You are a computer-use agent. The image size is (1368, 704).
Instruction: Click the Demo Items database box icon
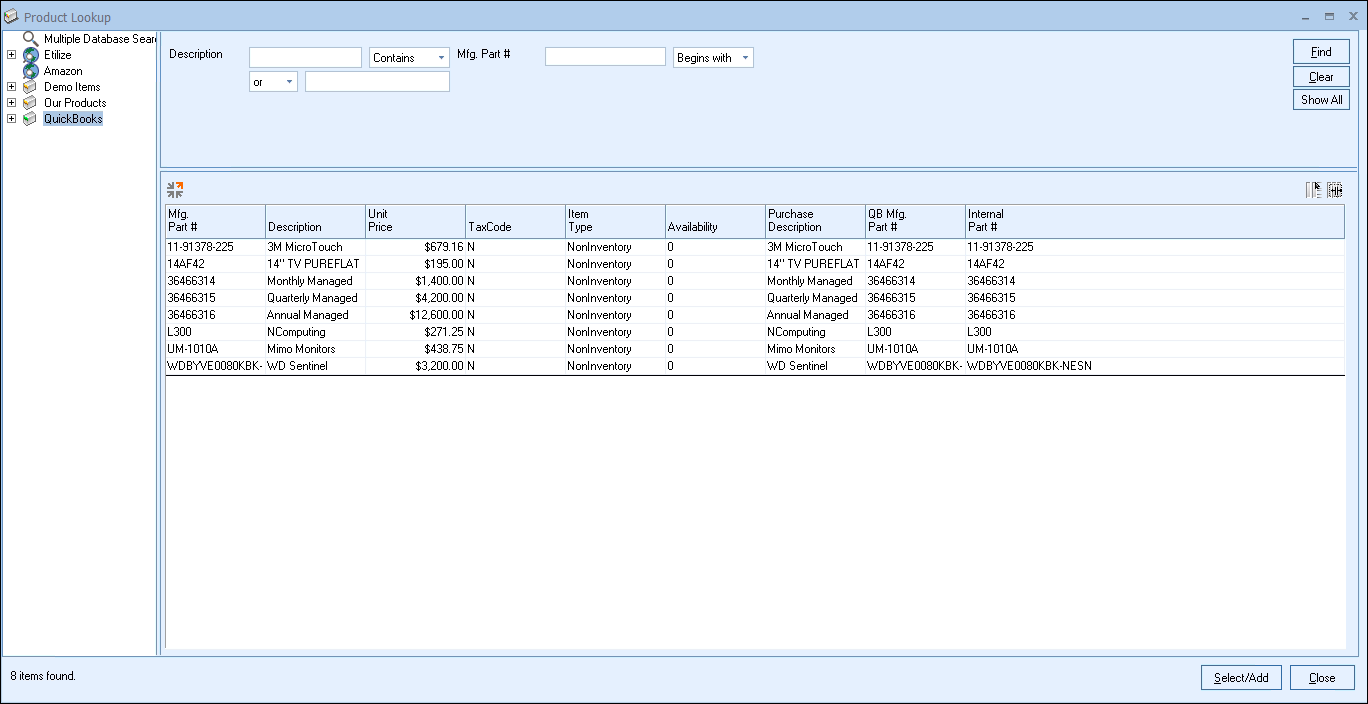click(30, 87)
